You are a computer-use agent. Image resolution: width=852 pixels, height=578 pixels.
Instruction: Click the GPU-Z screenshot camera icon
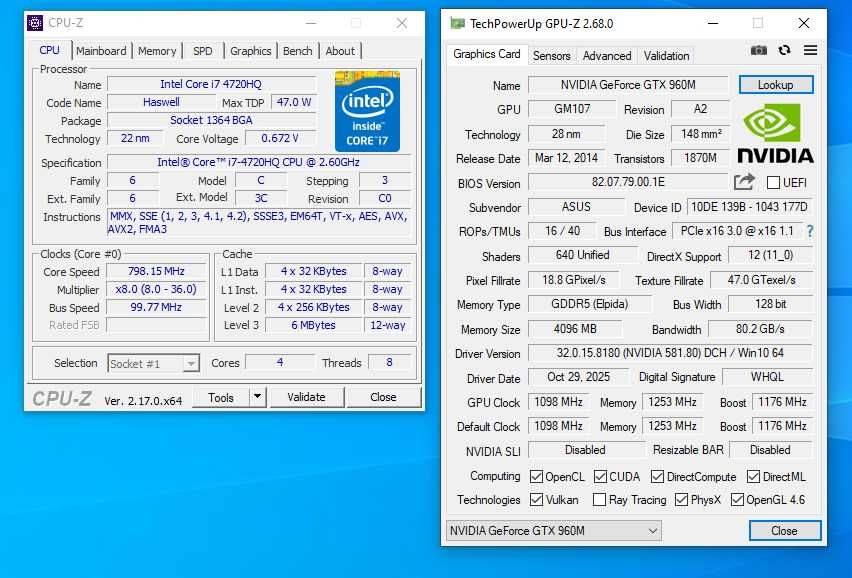(759, 51)
